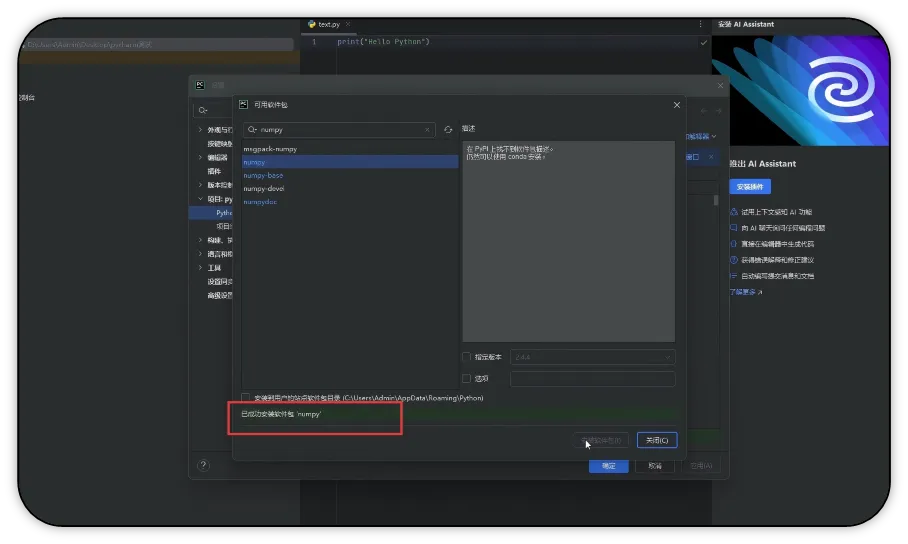
Task: Select 插件 in Settings tree
Action: [214, 171]
